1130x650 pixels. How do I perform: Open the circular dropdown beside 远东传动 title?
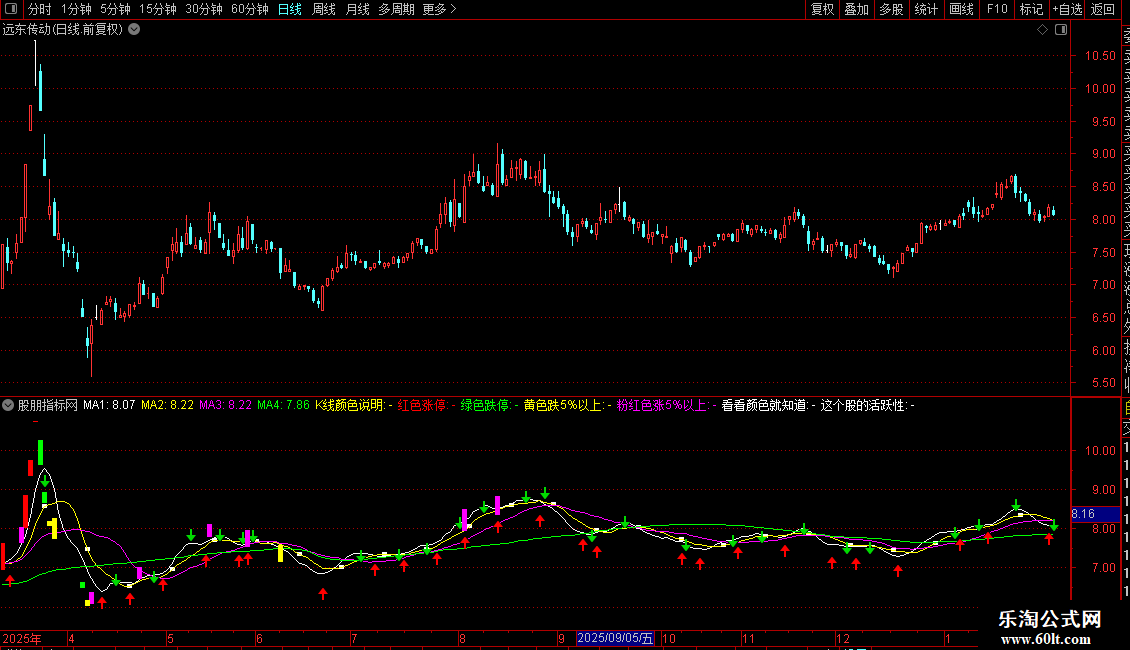pyautogui.click(x=134, y=30)
